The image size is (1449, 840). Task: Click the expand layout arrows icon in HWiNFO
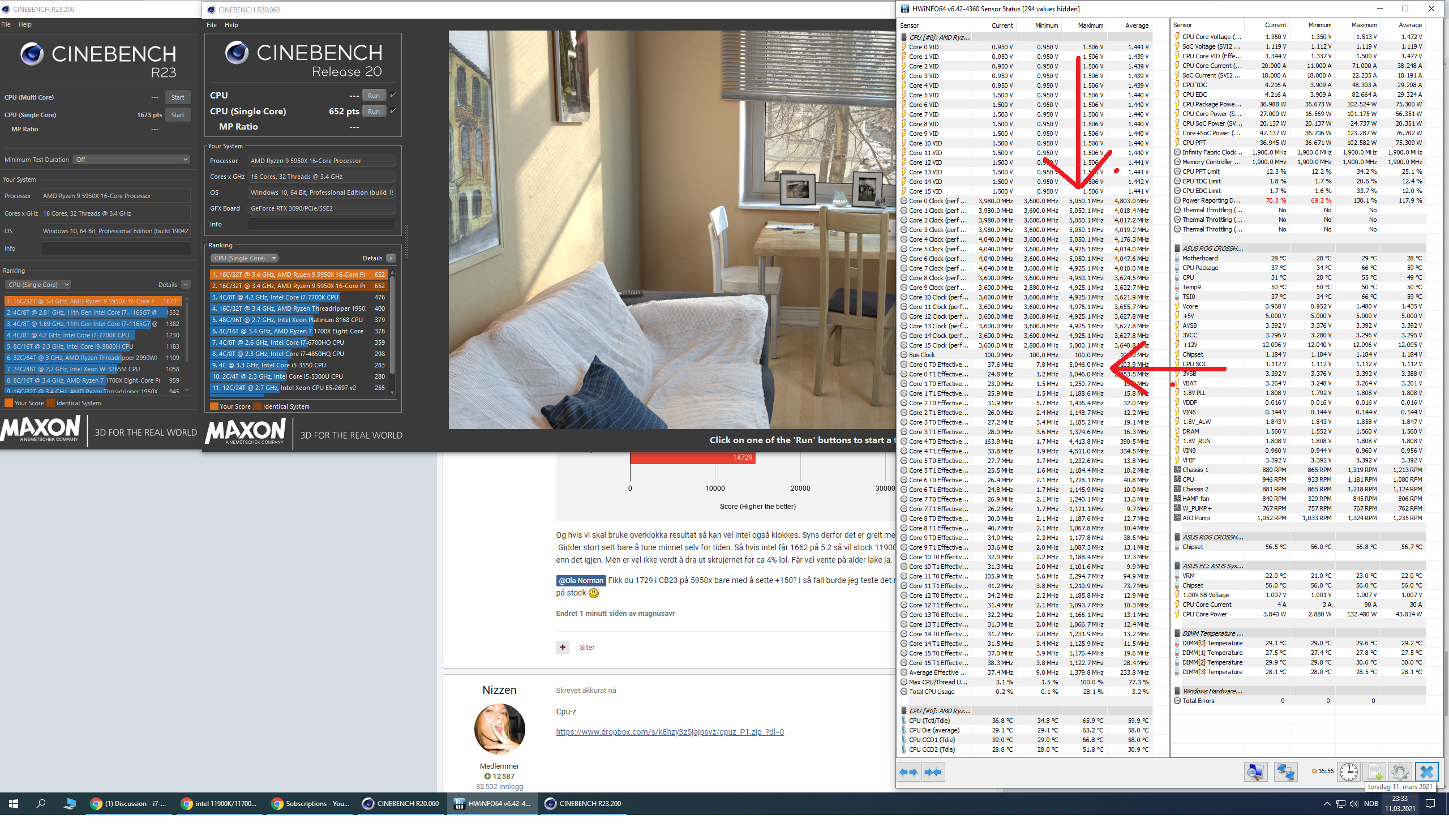pos(908,772)
